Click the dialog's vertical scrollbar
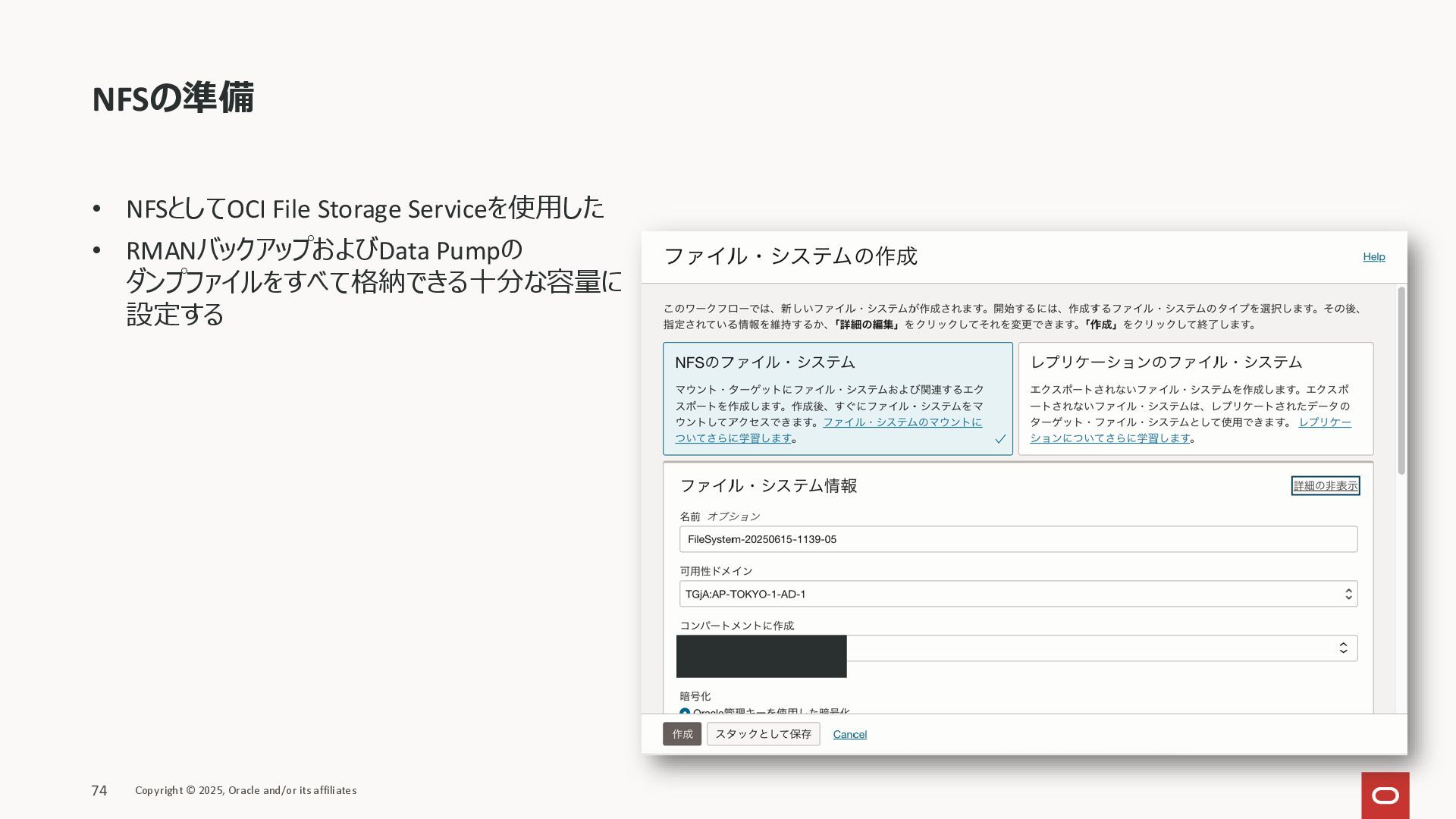 pyautogui.click(x=1401, y=381)
